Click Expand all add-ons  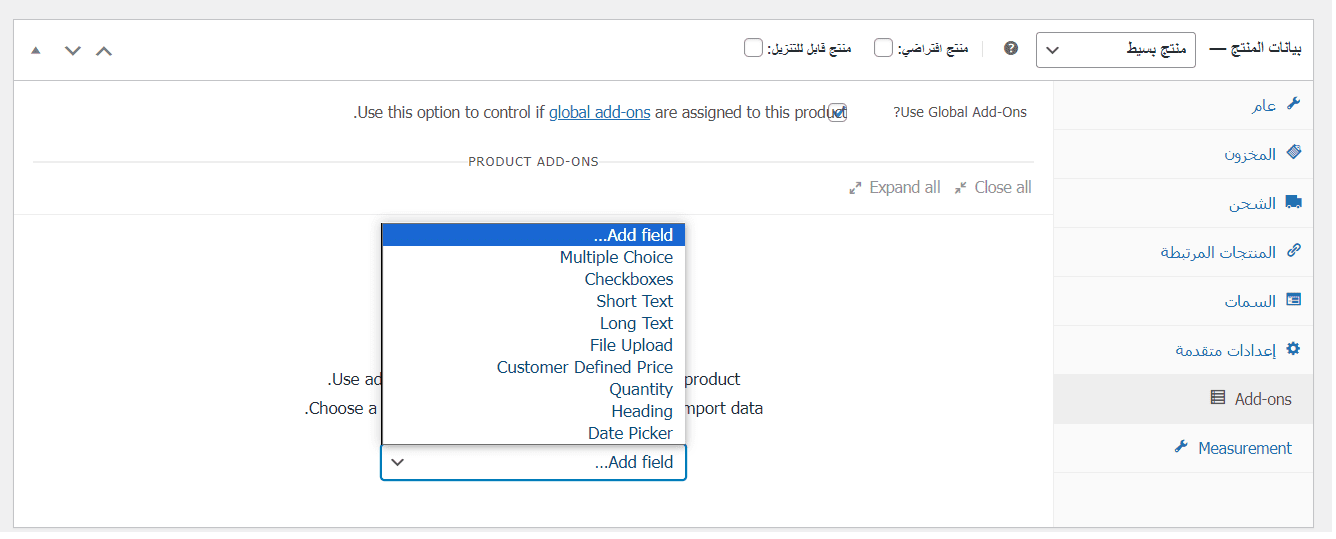(x=895, y=187)
